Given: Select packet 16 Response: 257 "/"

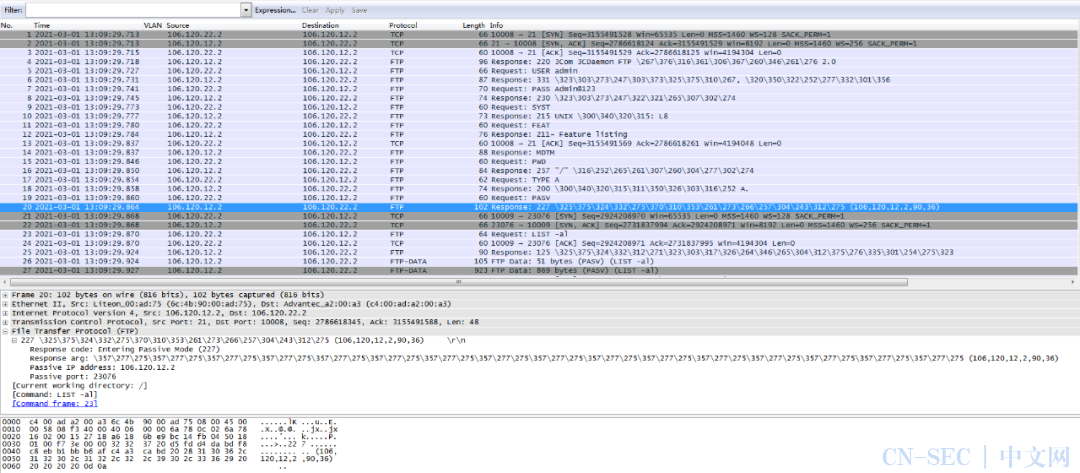Looking at the screenshot, I should click(540, 170).
